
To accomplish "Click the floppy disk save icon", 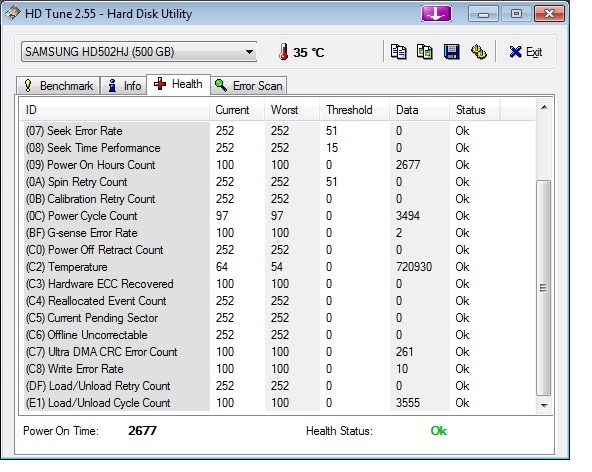I will point(452,52).
